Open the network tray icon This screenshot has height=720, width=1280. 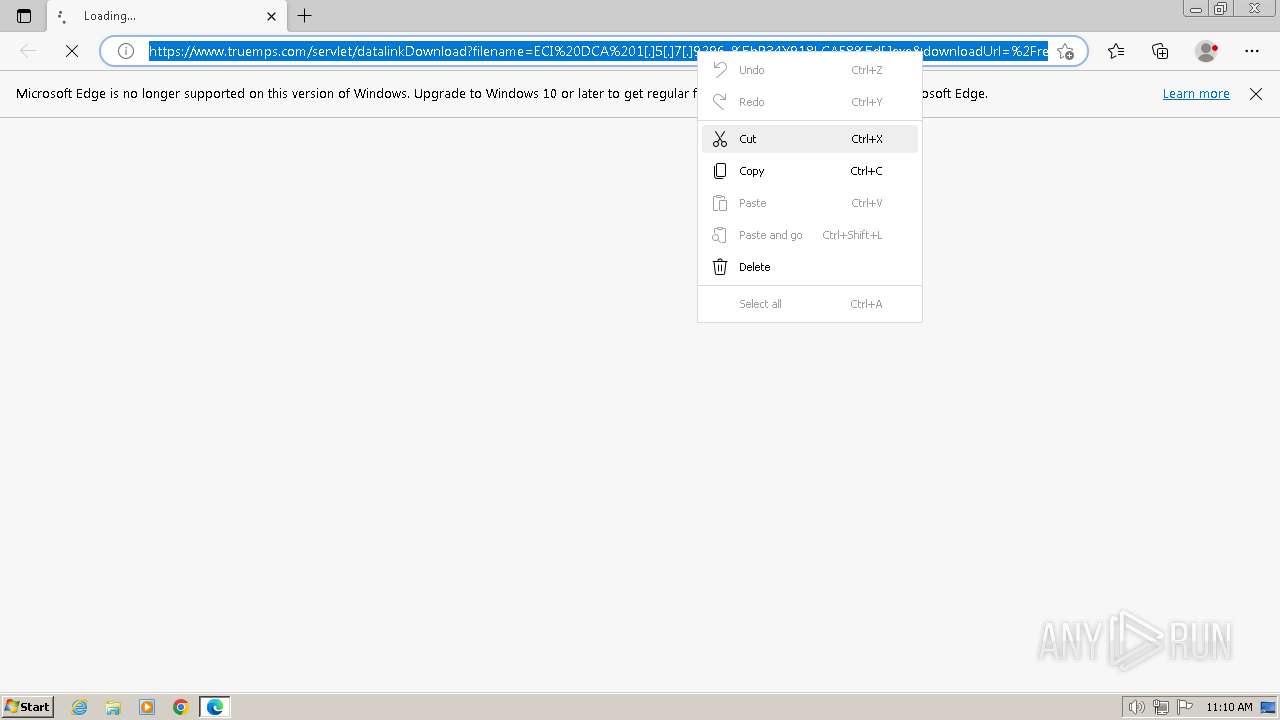[x=1161, y=707]
